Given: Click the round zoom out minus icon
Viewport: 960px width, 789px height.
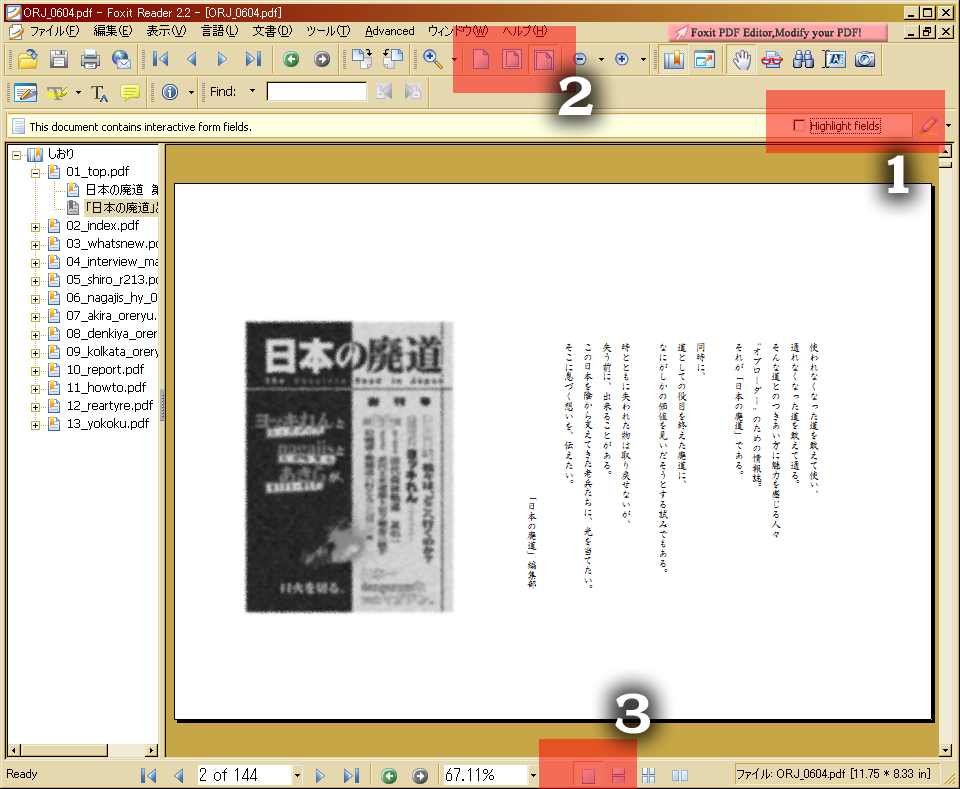Looking at the screenshot, I should 580,59.
